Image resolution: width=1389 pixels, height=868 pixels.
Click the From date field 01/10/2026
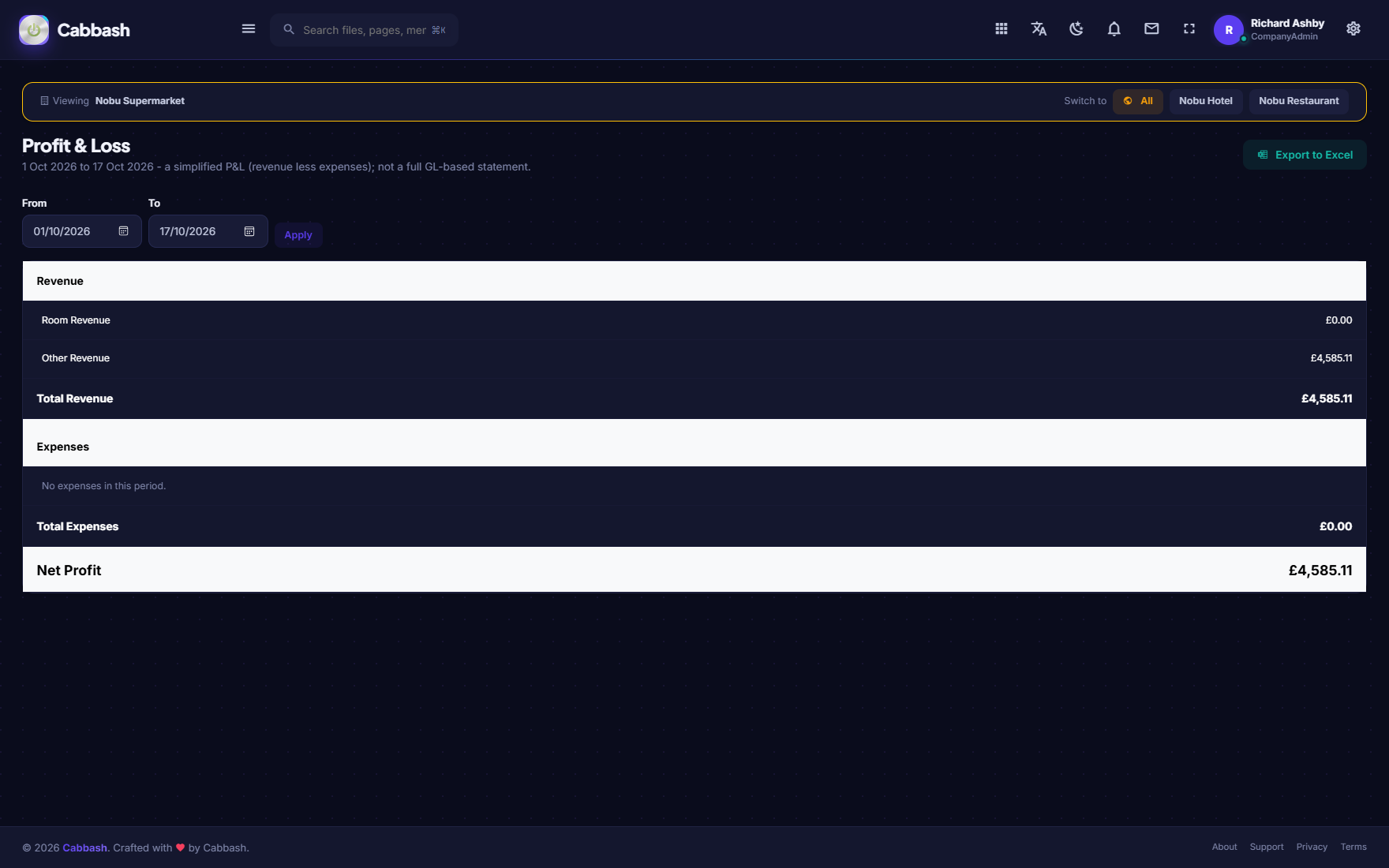tap(82, 231)
